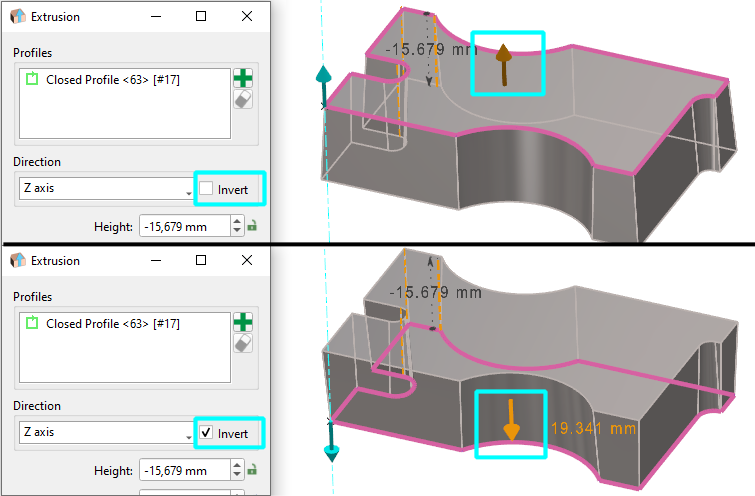The height and width of the screenshot is (496, 755).
Task: Maximize the bottom Extrusion dialog
Action: pyautogui.click(x=201, y=261)
